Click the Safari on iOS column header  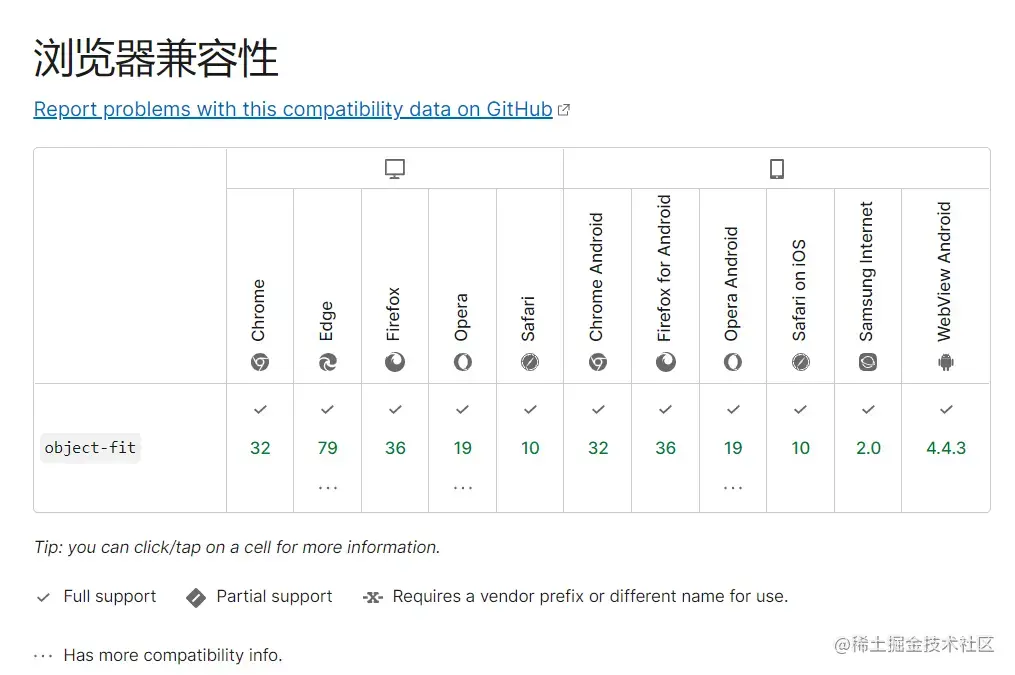(x=800, y=290)
